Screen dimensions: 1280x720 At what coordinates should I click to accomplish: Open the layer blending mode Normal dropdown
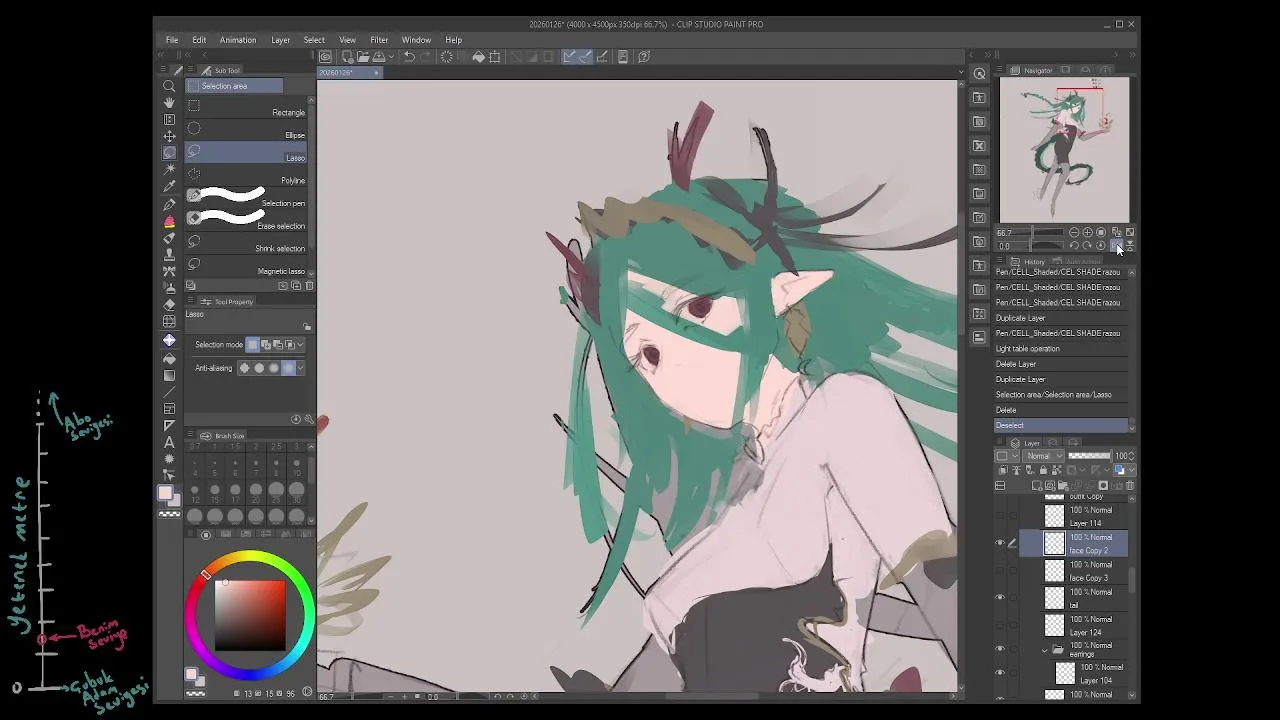point(1044,456)
